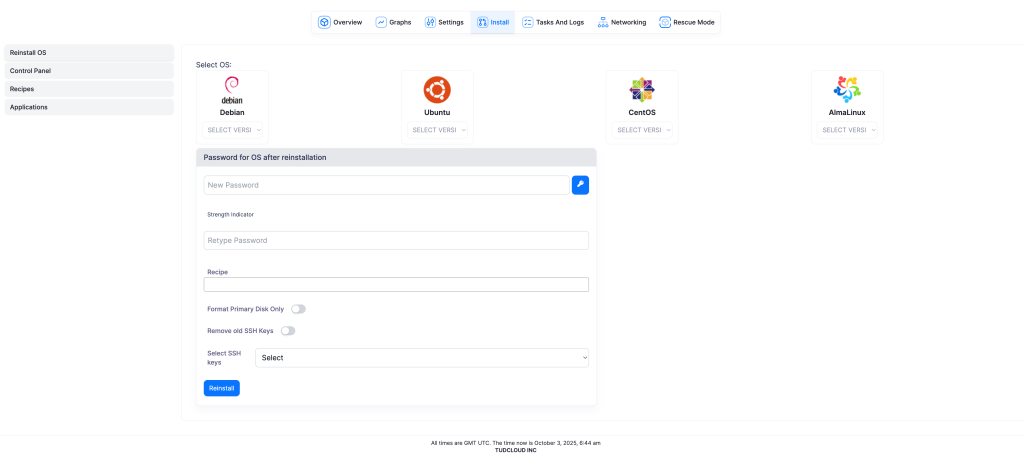Click the Networking icon in top navigation

(603, 22)
